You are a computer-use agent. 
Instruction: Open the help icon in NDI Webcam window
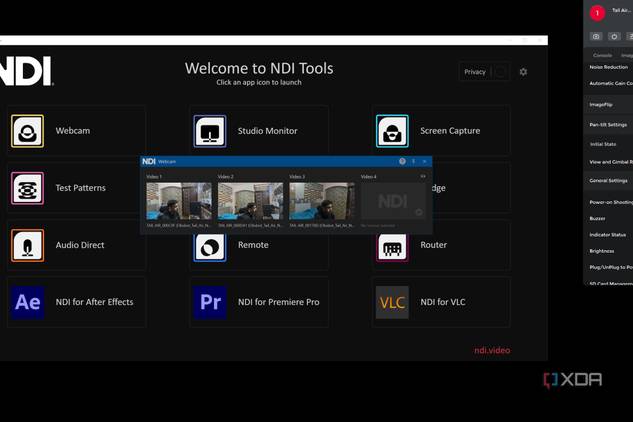pos(402,161)
